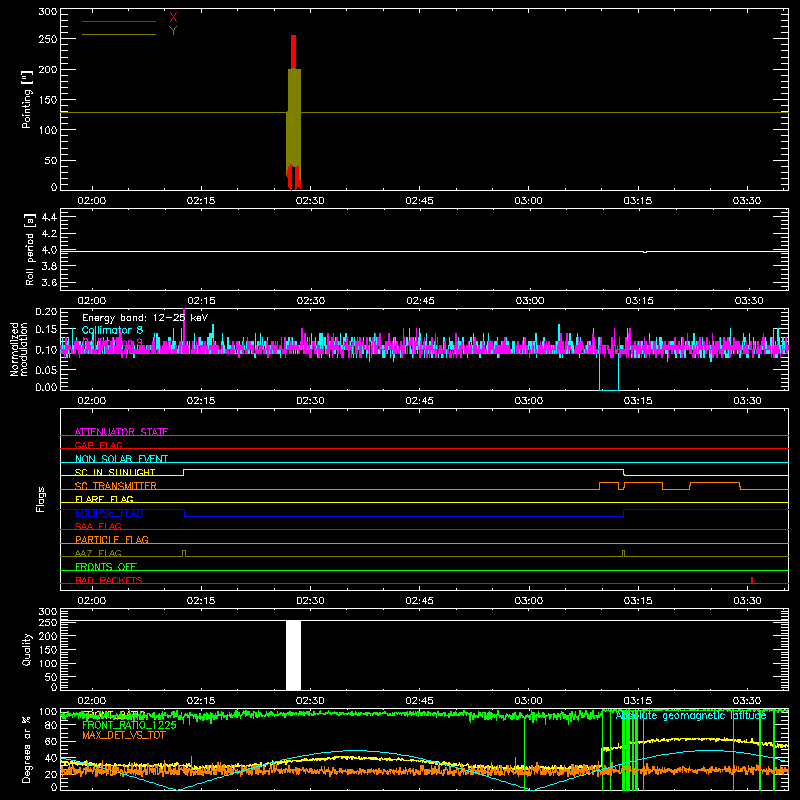This screenshot has height=800, width=800.
Task: Select 'Absolute geomagnetic latitude' legend text
Action: [x=691, y=715]
